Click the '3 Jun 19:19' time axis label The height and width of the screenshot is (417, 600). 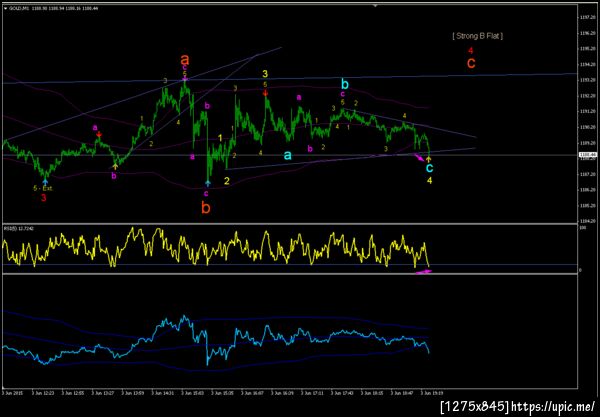[x=431, y=393]
